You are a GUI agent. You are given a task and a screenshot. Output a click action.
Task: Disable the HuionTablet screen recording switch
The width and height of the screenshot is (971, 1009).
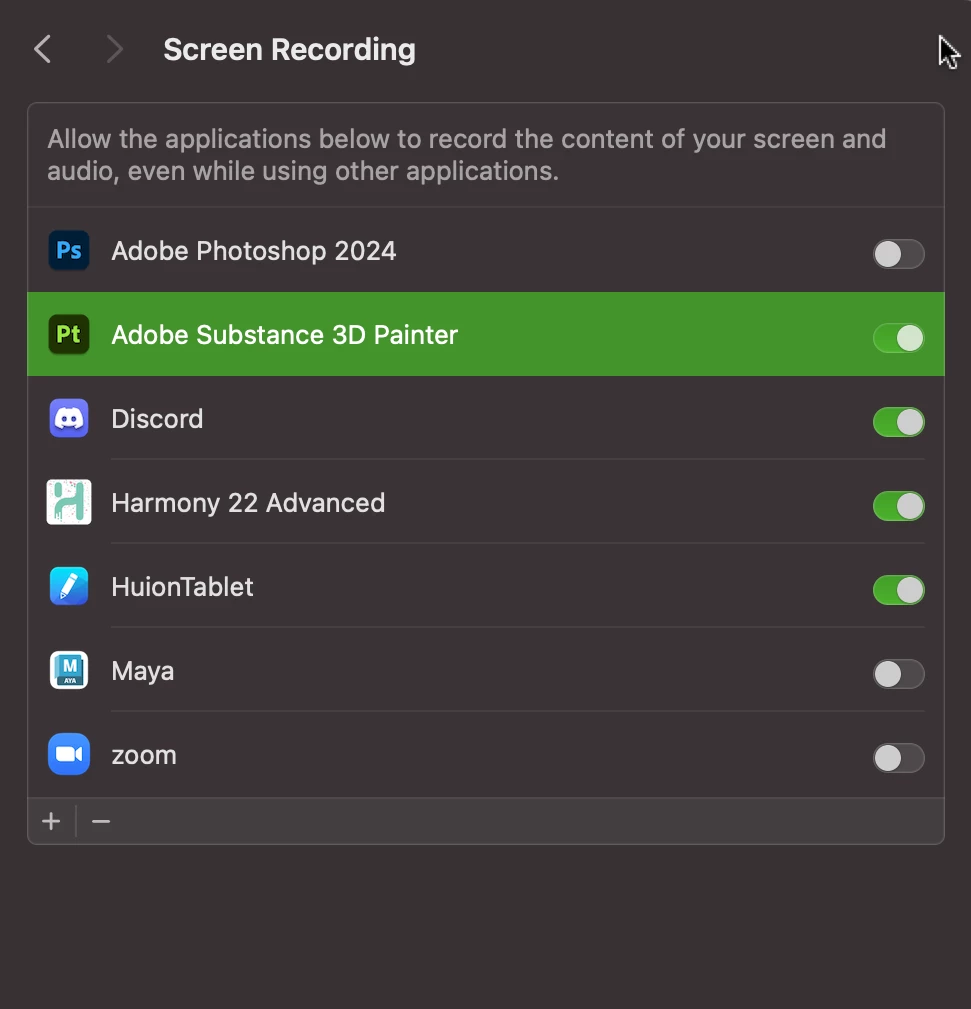(x=898, y=590)
